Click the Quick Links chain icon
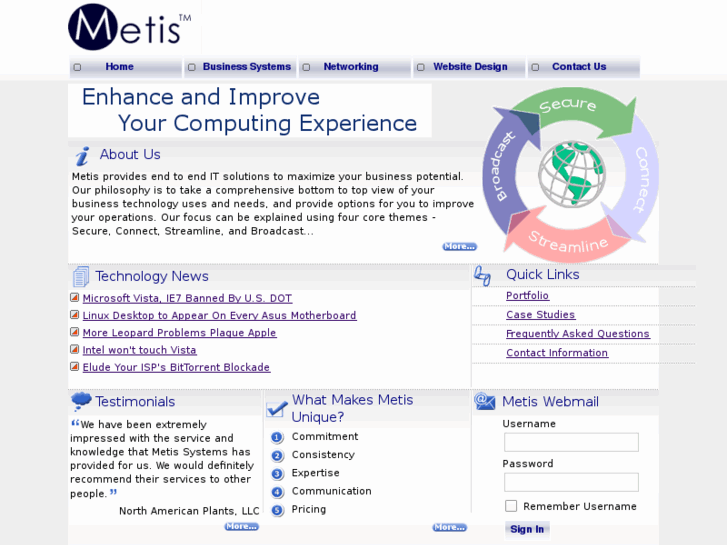Screen dimensions: 727x545 click(482, 276)
